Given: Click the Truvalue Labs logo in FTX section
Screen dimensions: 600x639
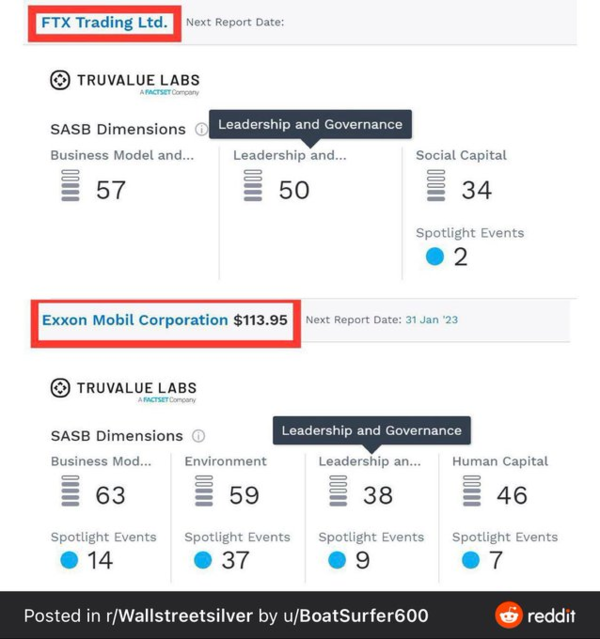Looking at the screenshot, I should 124,81.
